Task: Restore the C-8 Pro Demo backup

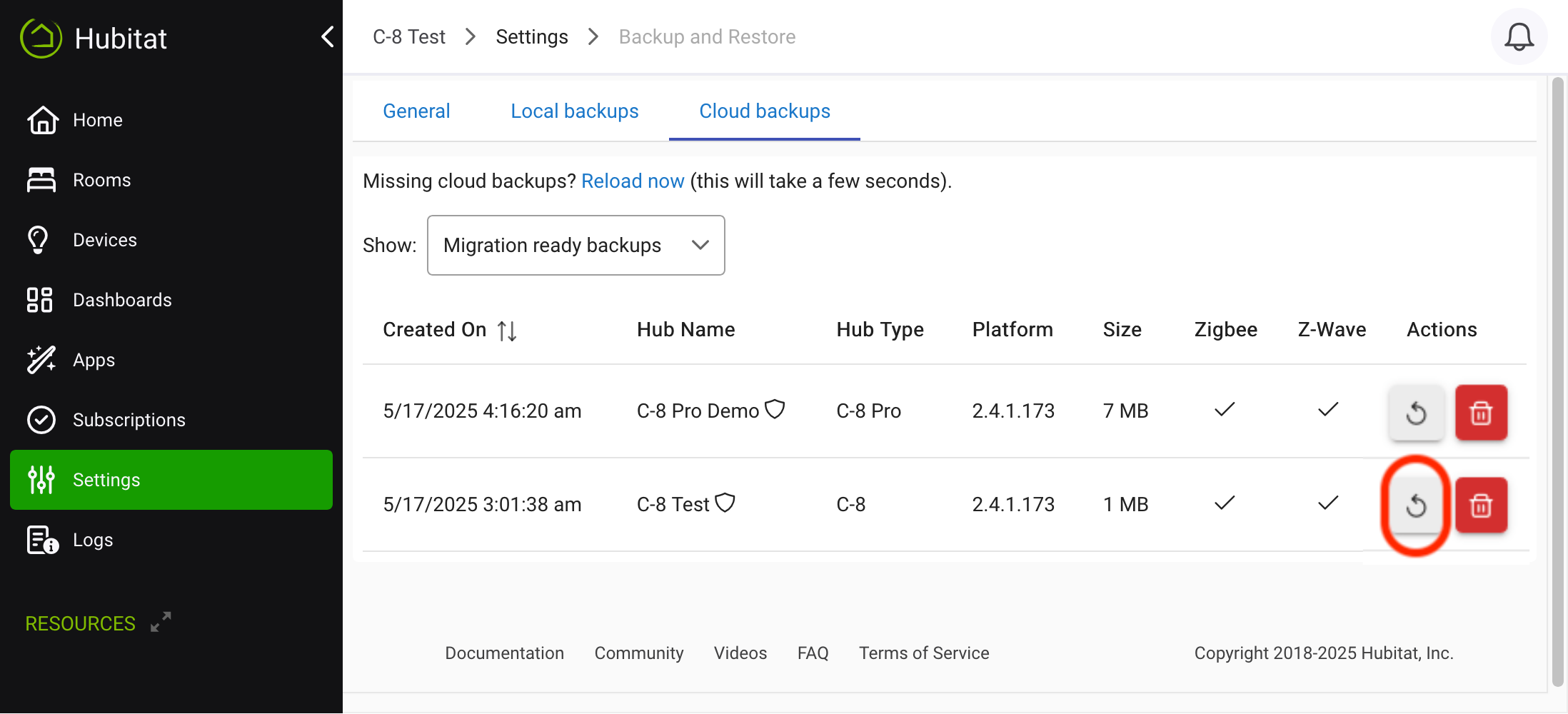Action: 1416,412
